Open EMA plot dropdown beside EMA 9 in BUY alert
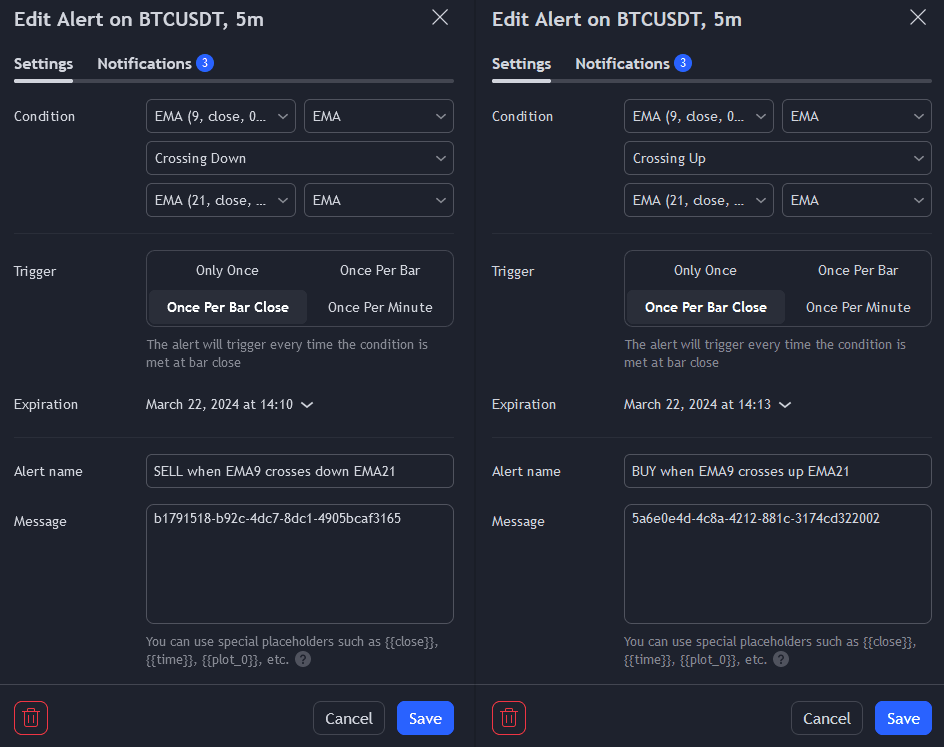Screen dimensions: 944x747 (857, 116)
